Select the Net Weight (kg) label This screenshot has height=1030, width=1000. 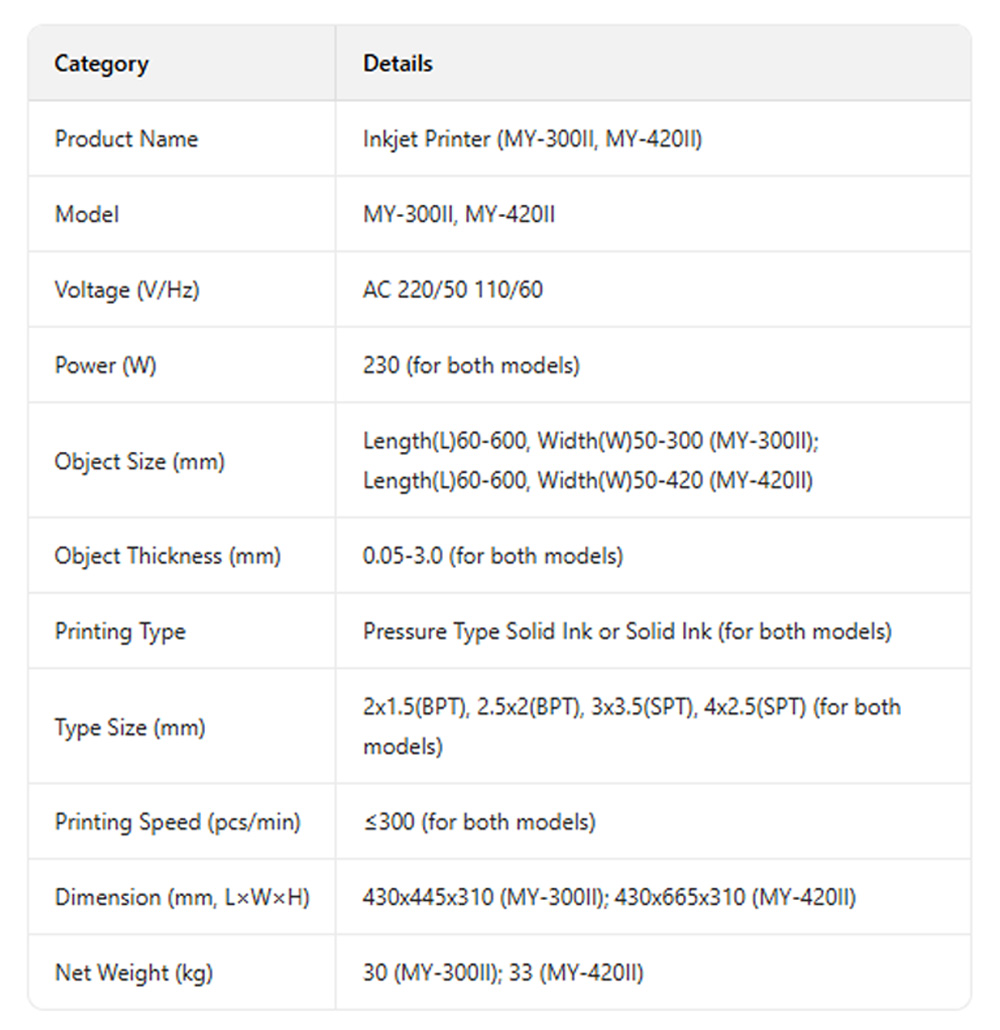[133, 972]
